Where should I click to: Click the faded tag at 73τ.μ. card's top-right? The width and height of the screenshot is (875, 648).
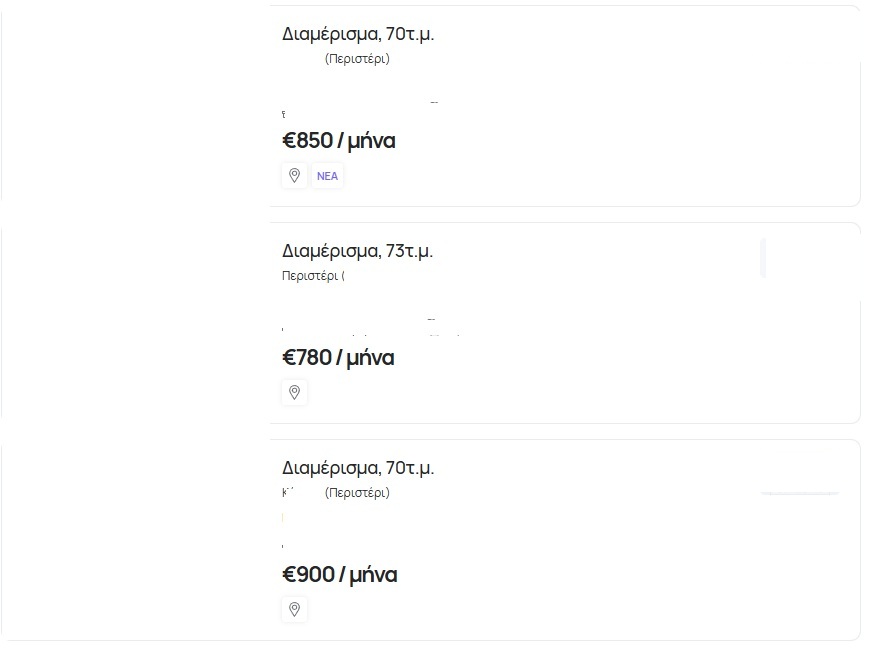pos(764,257)
